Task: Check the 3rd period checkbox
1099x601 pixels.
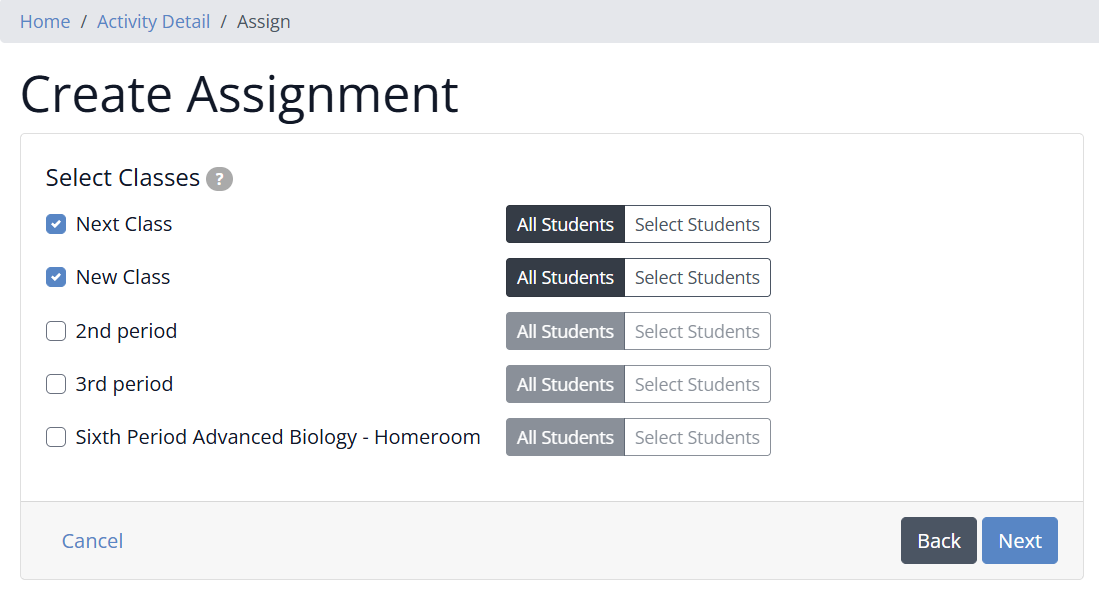Action: pos(56,384)
